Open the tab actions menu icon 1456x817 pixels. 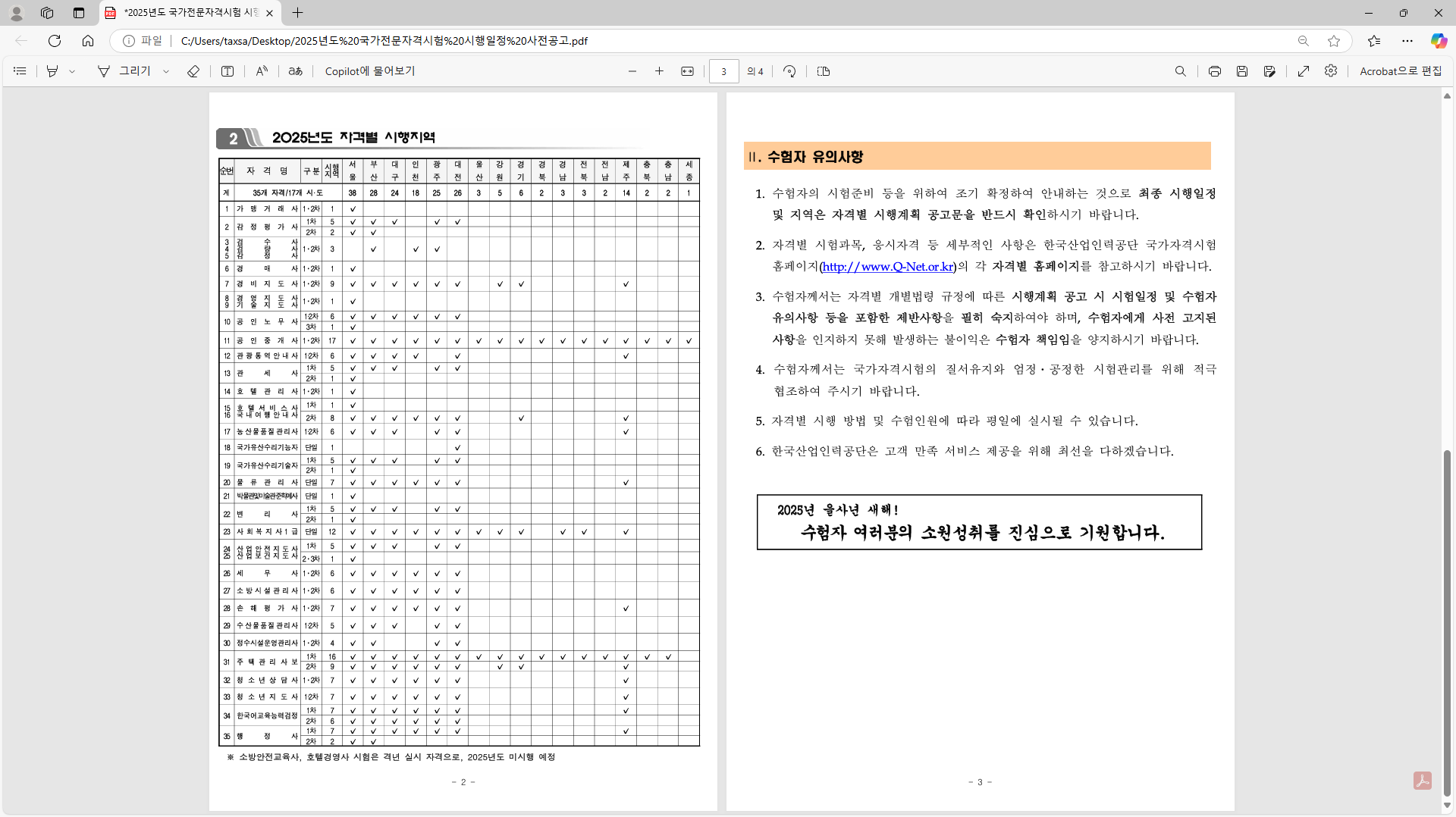(x=79, y=13)
